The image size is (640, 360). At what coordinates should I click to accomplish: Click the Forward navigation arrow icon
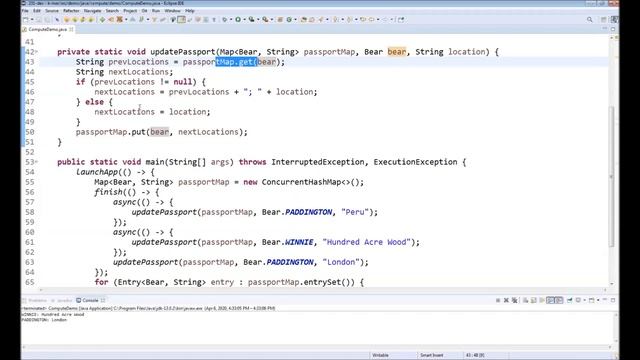(384, 19)
